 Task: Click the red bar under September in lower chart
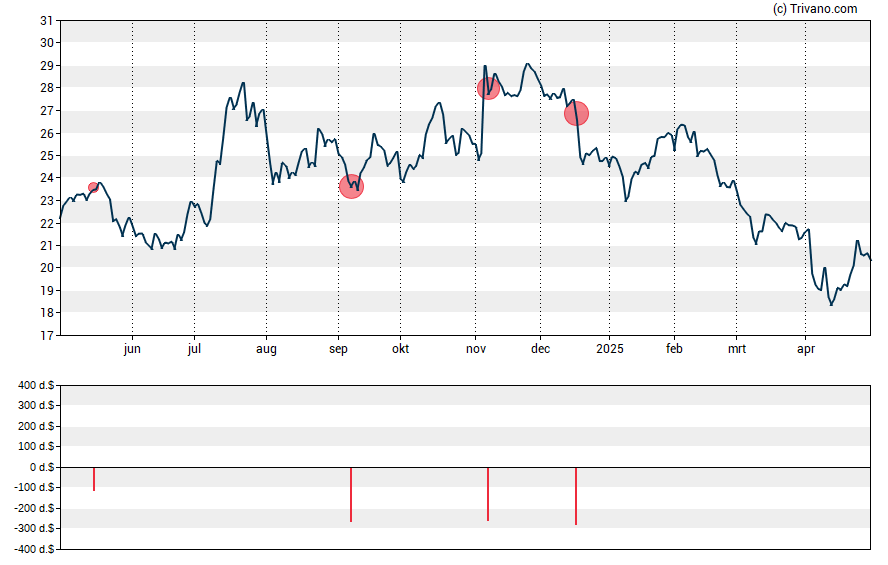click(351, 494)
